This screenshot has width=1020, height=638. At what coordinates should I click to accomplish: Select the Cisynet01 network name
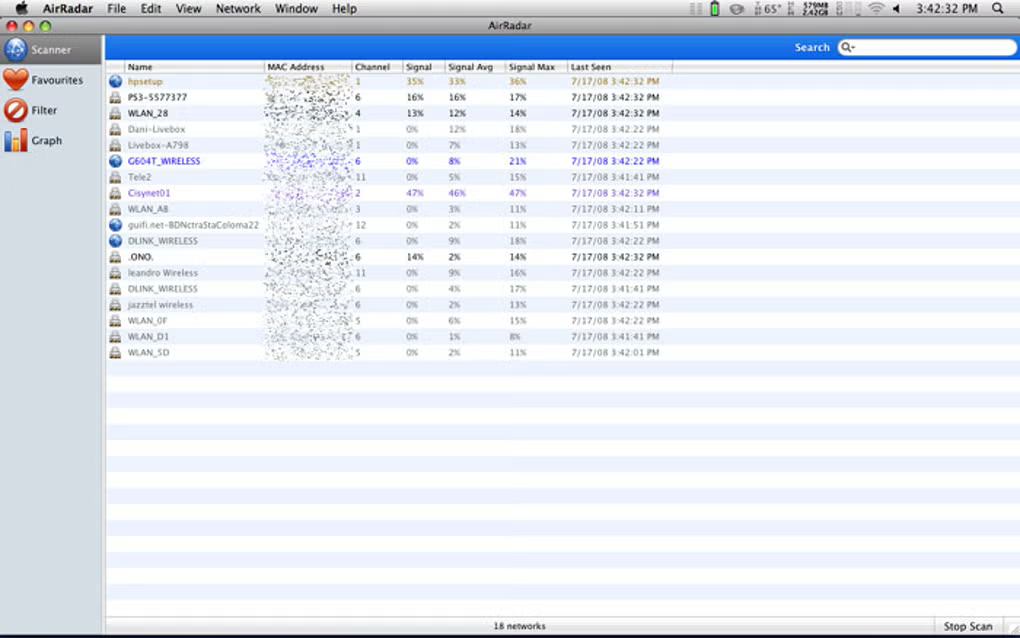pos(149,193)
